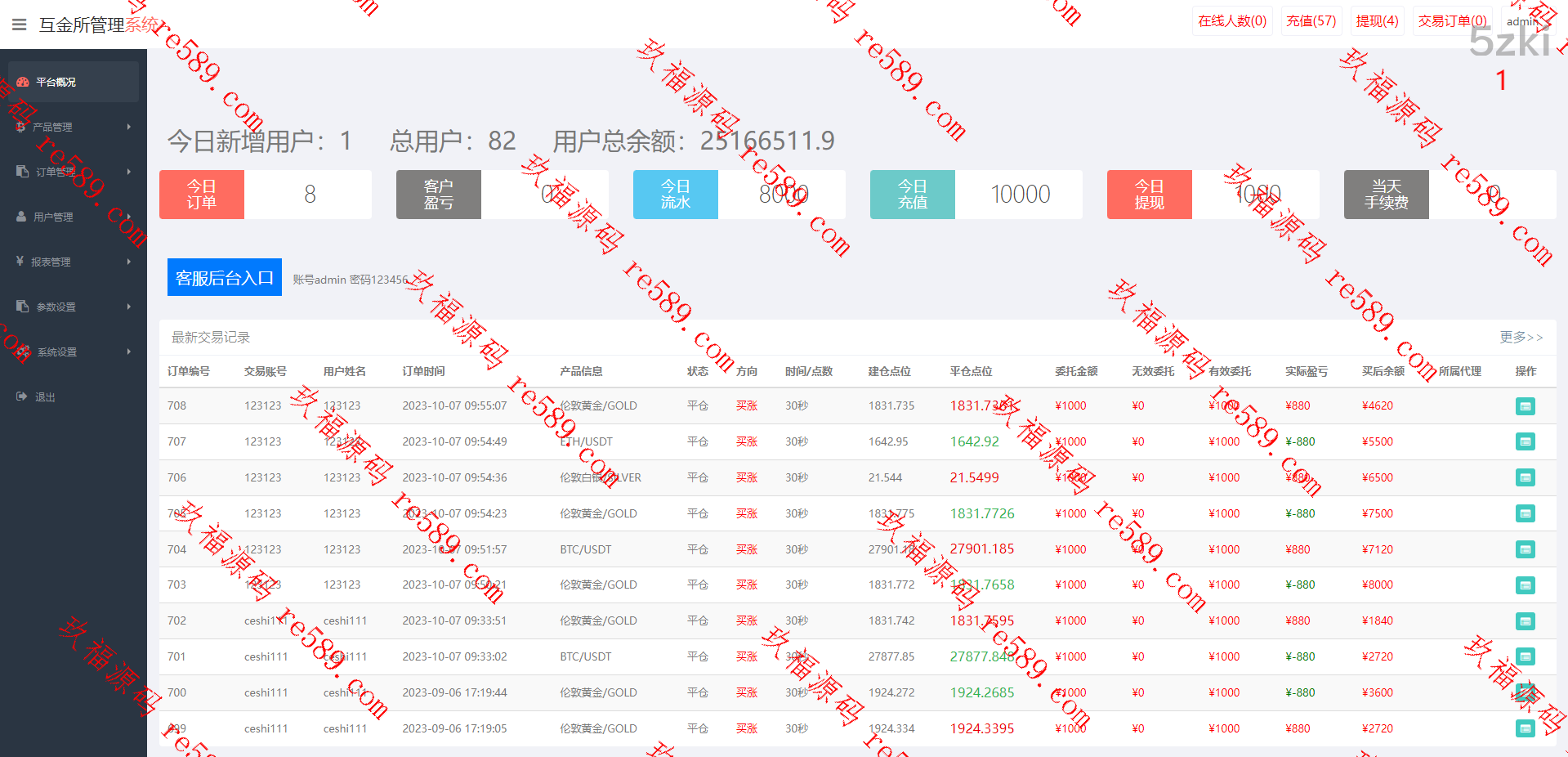Screen dimensions: 1568x757
Task: Open detail icon for order 707
Action: click(1525, 442)
